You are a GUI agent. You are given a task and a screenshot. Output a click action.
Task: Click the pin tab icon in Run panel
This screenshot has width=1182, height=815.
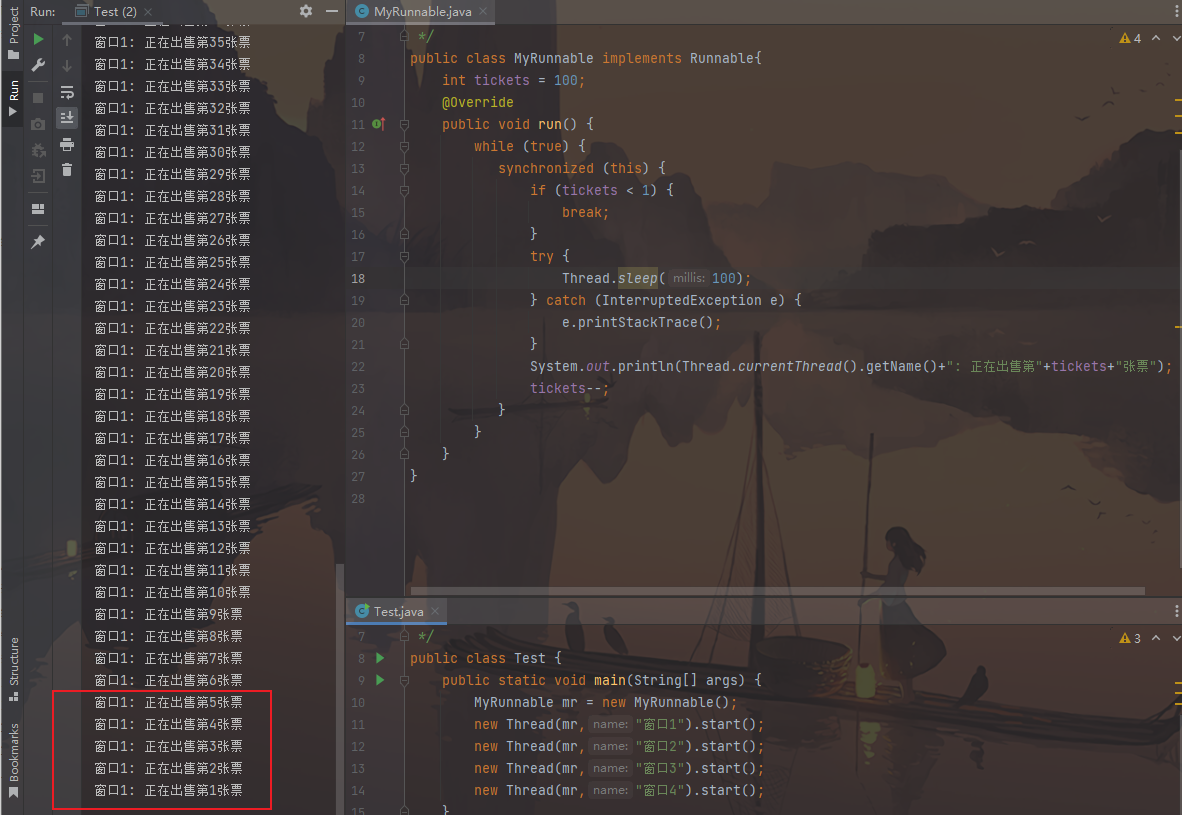[38, 242]
